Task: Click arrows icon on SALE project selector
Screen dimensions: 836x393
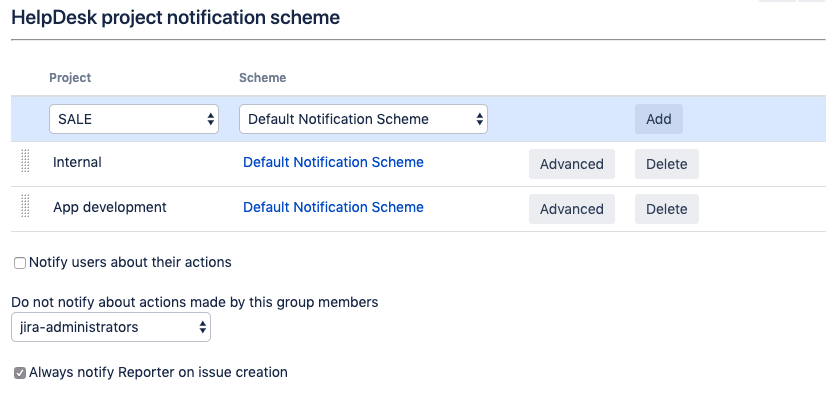Action: click(211, 119)
